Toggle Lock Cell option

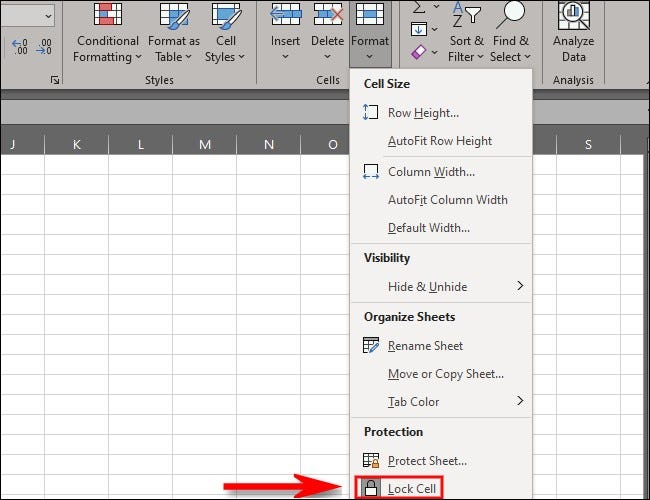click(x=399, y=488)
